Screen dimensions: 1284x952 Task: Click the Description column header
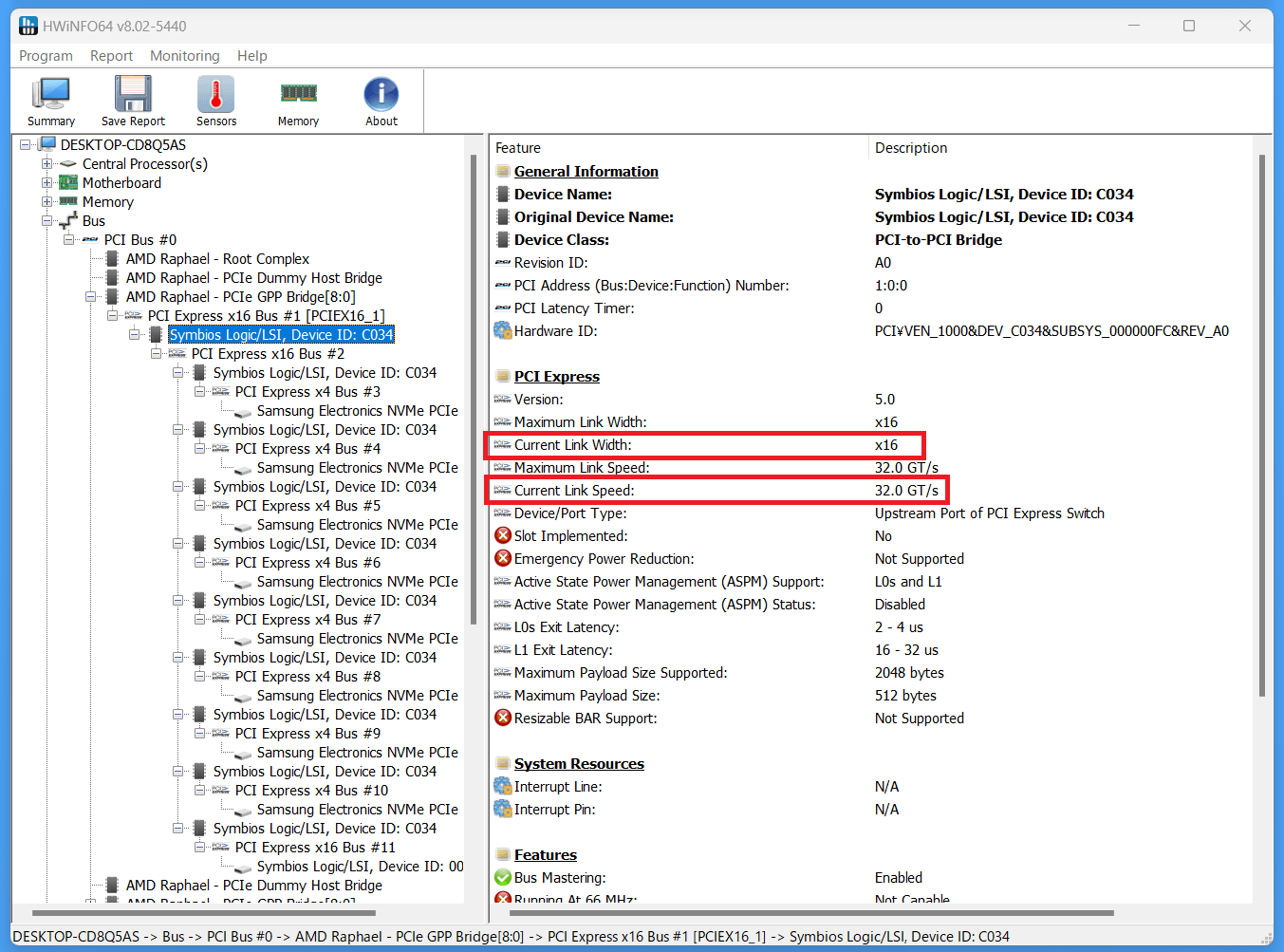[x=1060, y=147]
